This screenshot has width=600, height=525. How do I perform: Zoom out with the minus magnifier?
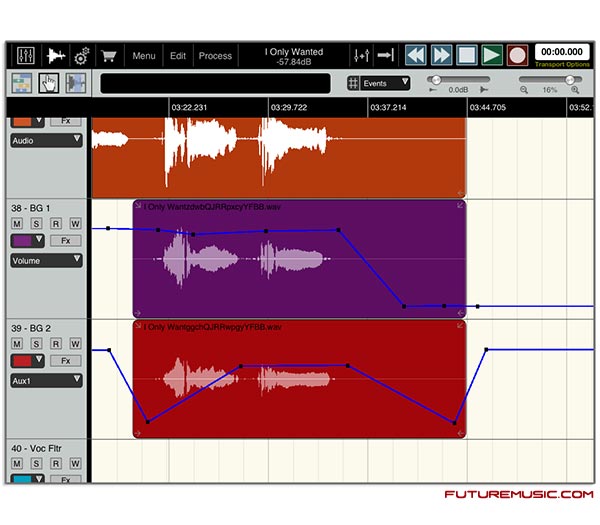(524, 90)
